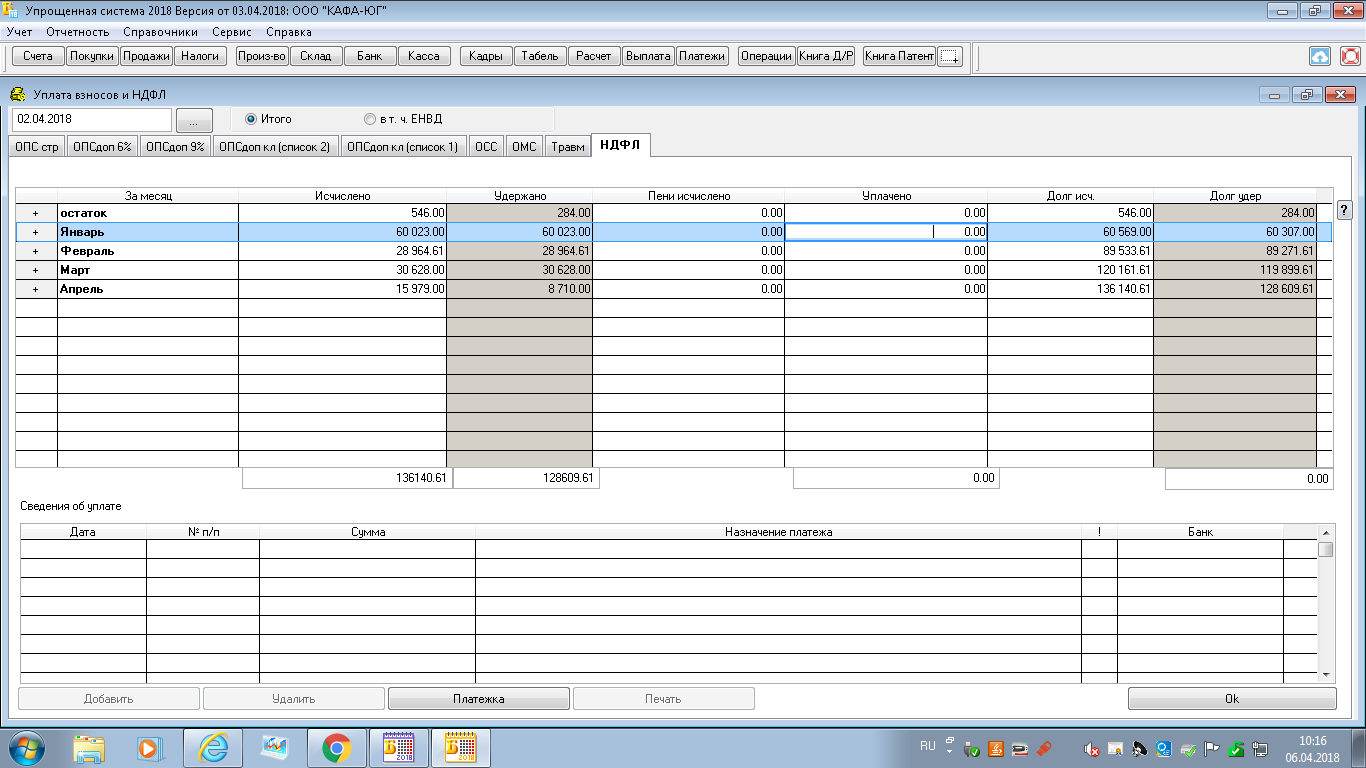Select the в т. ч. ЕНВД radio option

(370, 119)
